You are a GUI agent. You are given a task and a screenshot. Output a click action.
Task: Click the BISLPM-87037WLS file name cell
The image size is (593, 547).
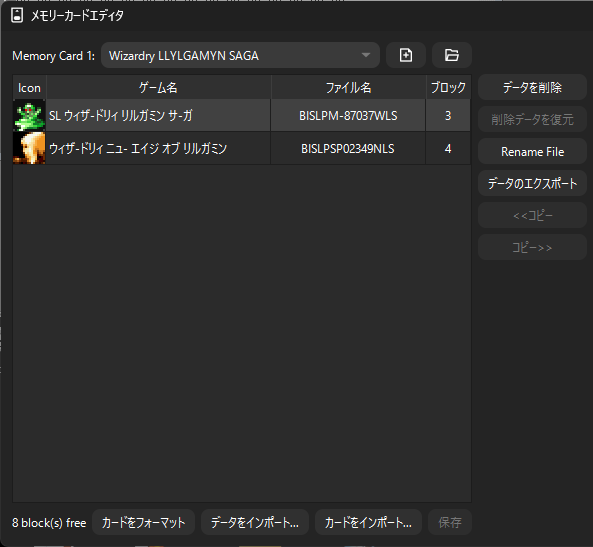pos(348,115)
